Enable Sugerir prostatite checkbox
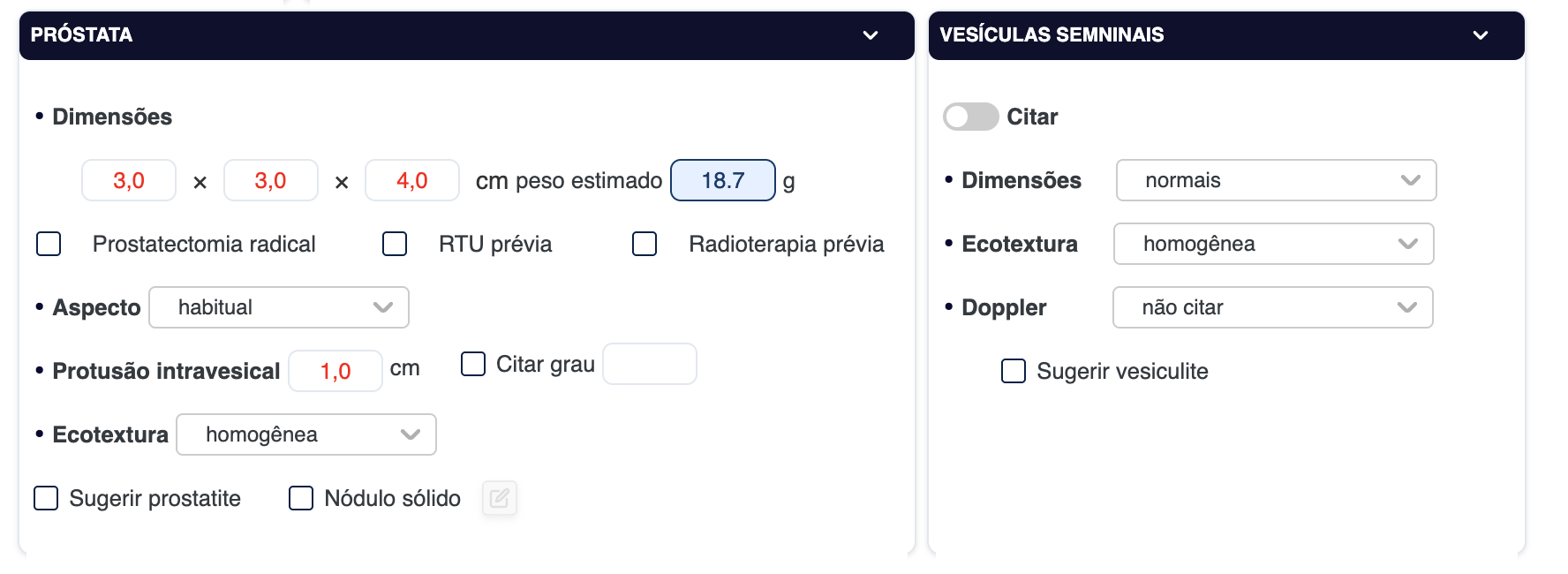This screenshot has height=574, width=1568. 46,498
